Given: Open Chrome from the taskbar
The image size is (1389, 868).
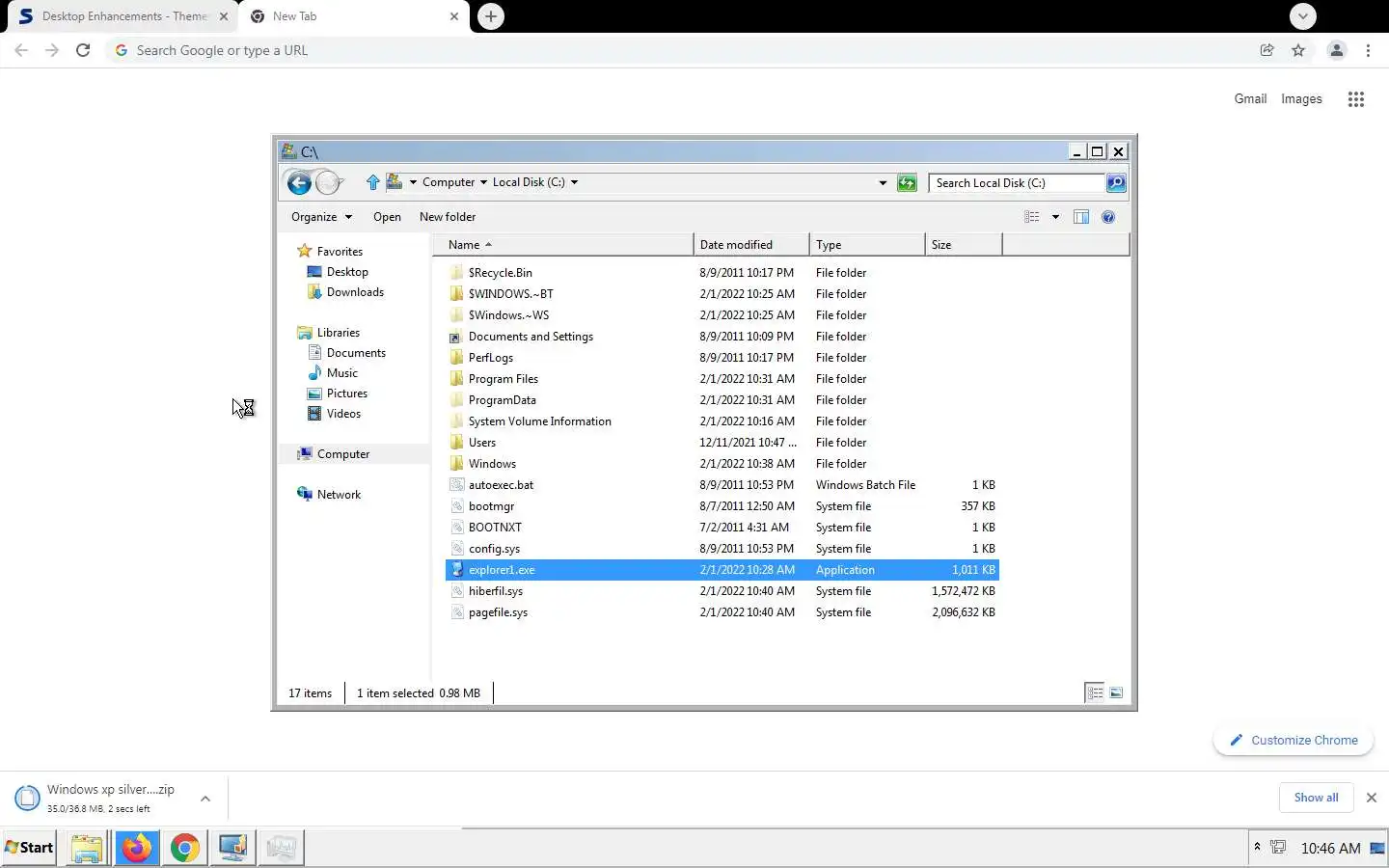Looking at the screenshot, I should point(184,848).
